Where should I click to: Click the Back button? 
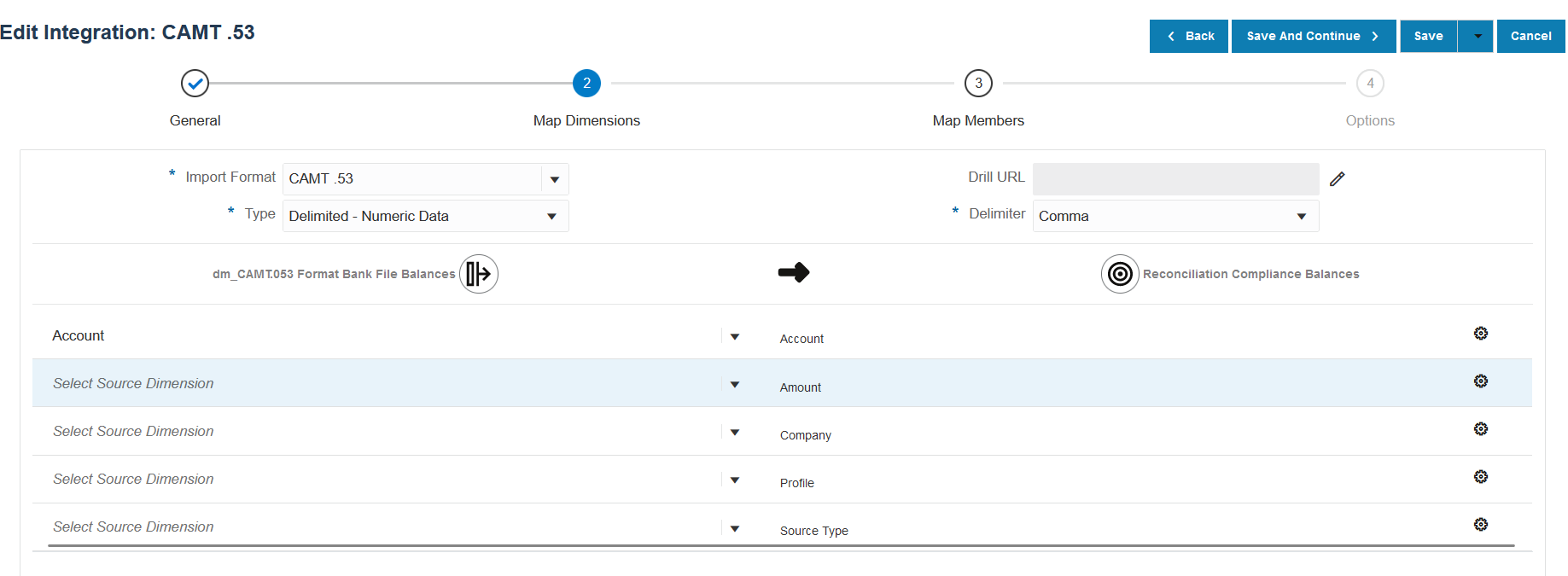(x=1189, y=36)
